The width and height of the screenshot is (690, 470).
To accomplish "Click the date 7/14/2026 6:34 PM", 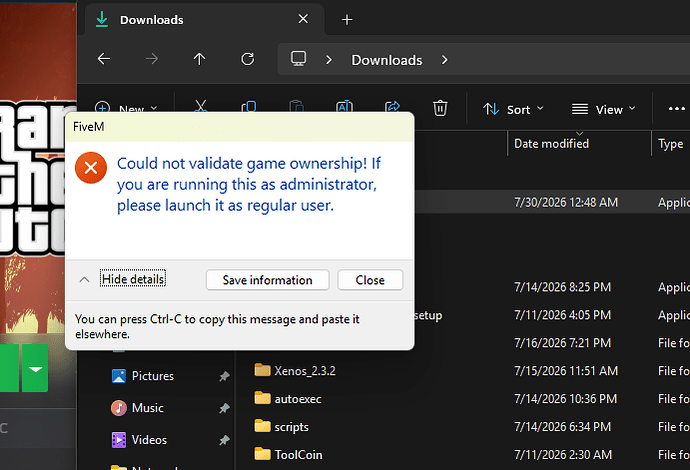I will 562,427.
